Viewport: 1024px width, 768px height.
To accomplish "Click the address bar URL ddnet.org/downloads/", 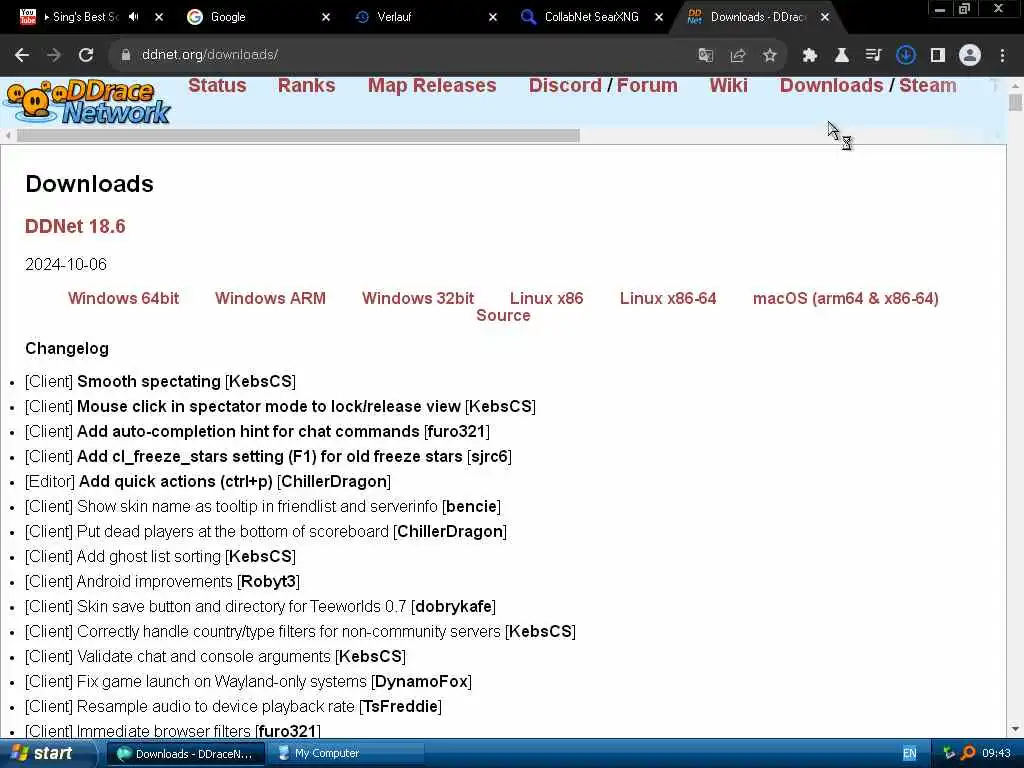I will tap(210, 55).
